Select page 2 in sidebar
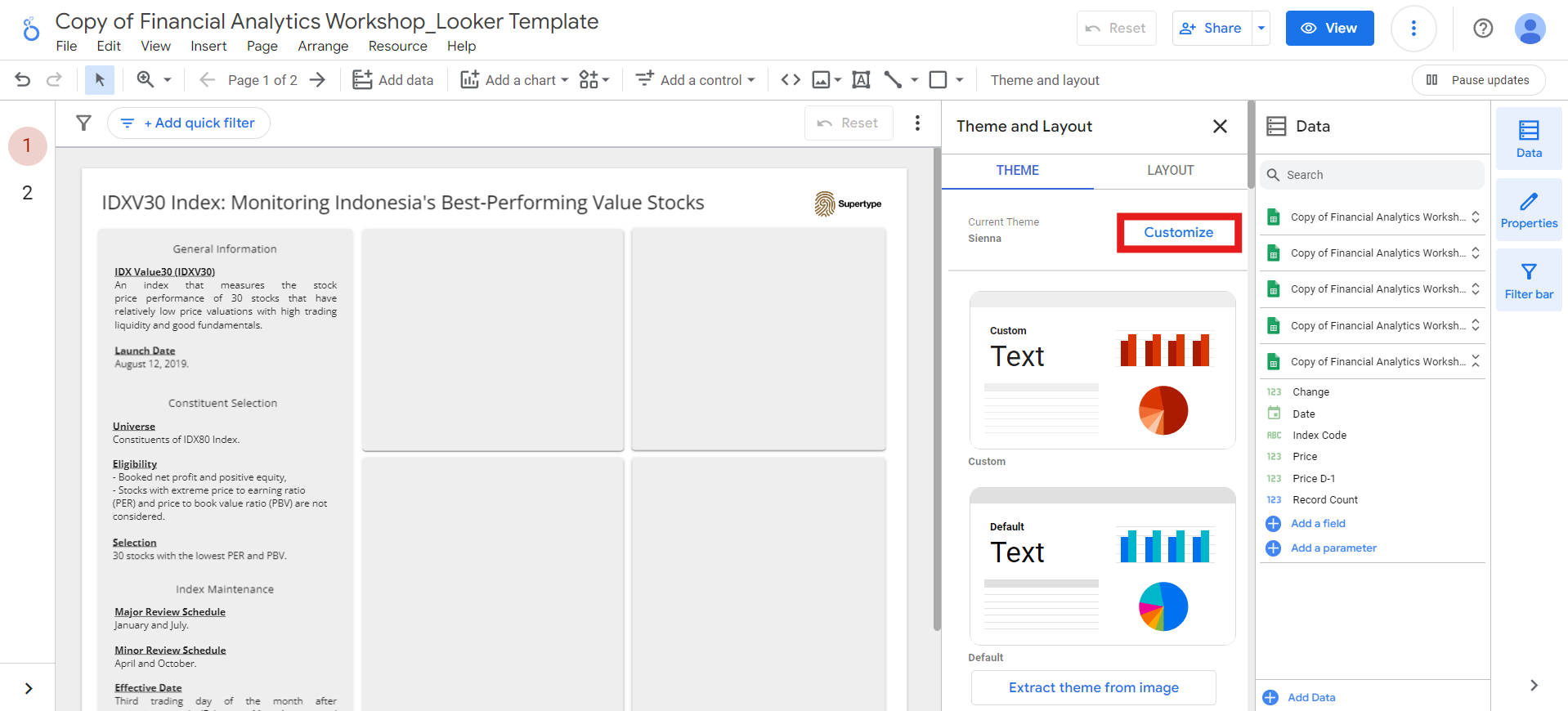Image resolution: width=1568 pixels, height=711 pixels. (x=27, y=193)
